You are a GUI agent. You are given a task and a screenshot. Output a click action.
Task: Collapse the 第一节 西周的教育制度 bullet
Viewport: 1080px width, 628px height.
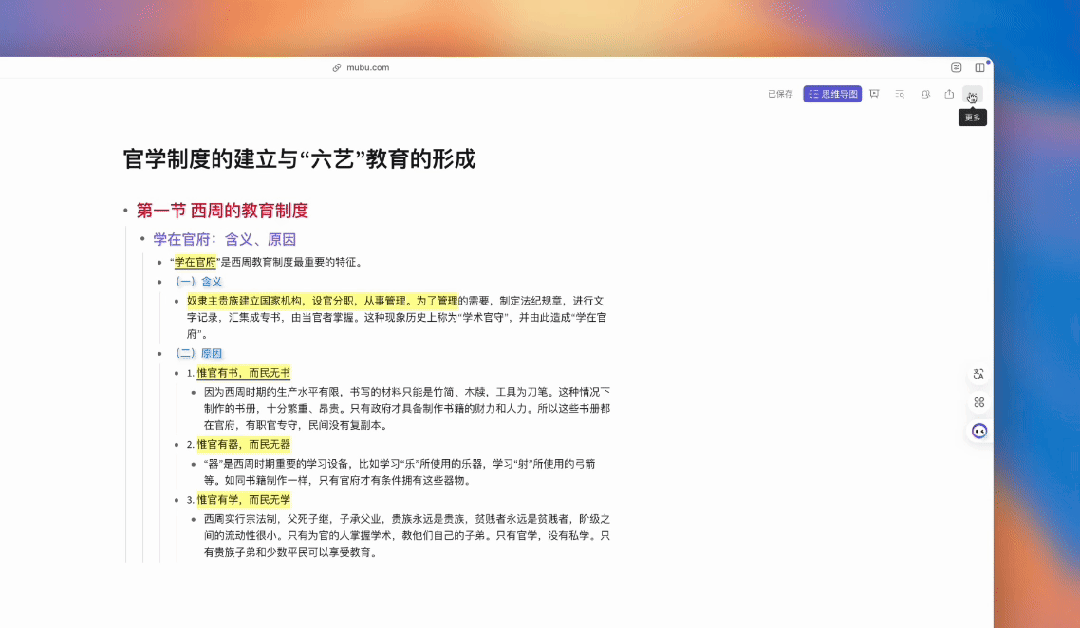pyautogui.click(x=125, y=211)
